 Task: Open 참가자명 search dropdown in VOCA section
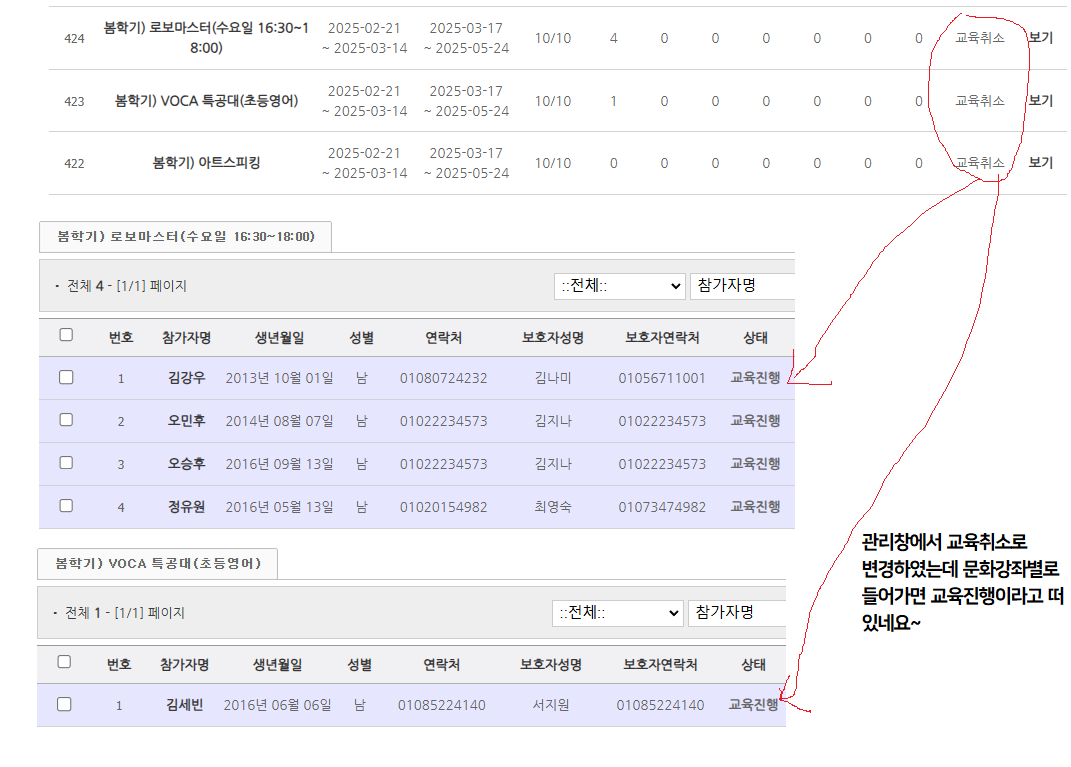[736, 613]
